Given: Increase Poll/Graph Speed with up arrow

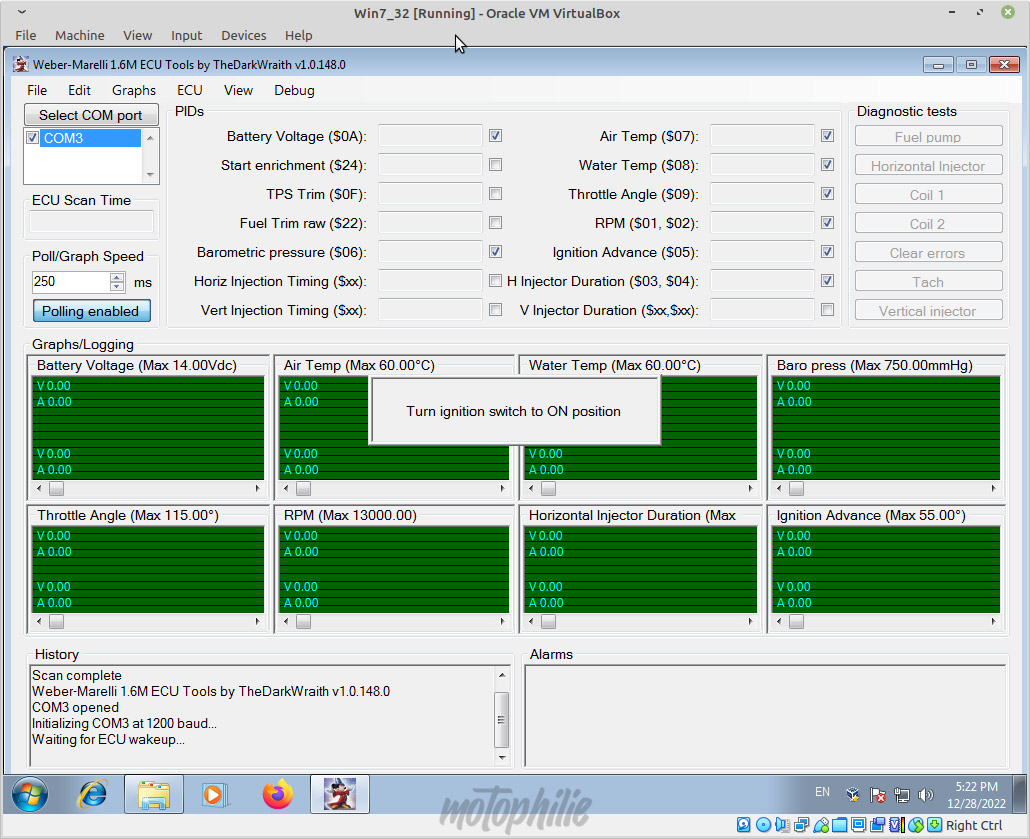Looking at the screenshot, I should [117, 278].
